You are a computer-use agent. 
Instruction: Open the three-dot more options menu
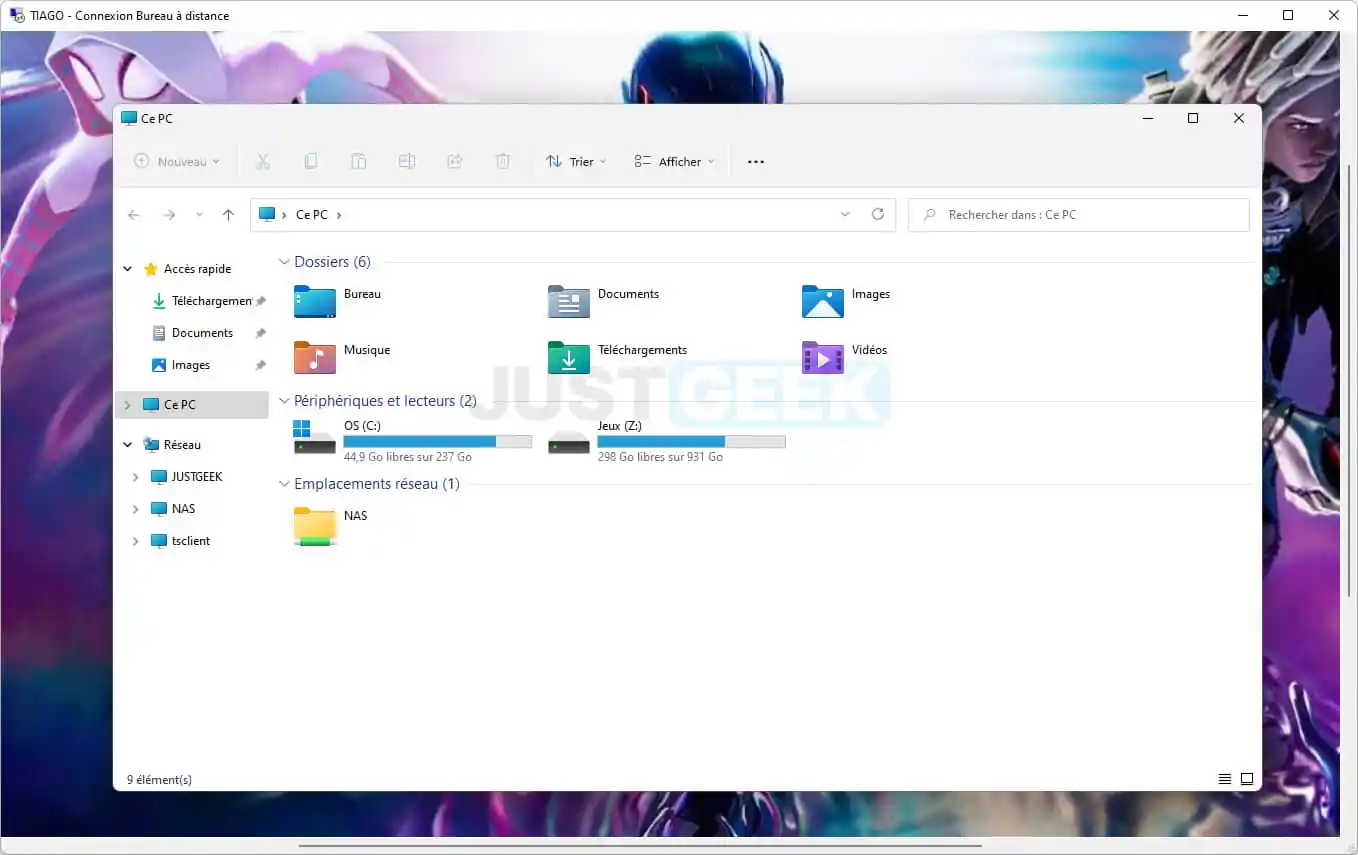[756, 161]
